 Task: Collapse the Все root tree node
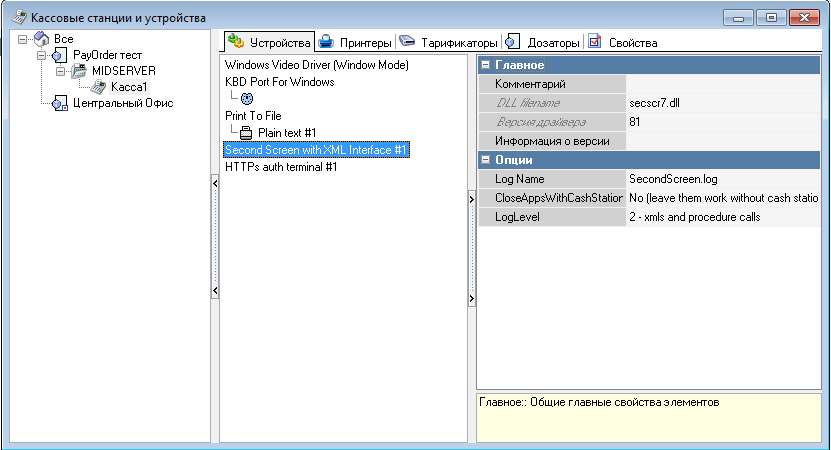tap(23, 39)
